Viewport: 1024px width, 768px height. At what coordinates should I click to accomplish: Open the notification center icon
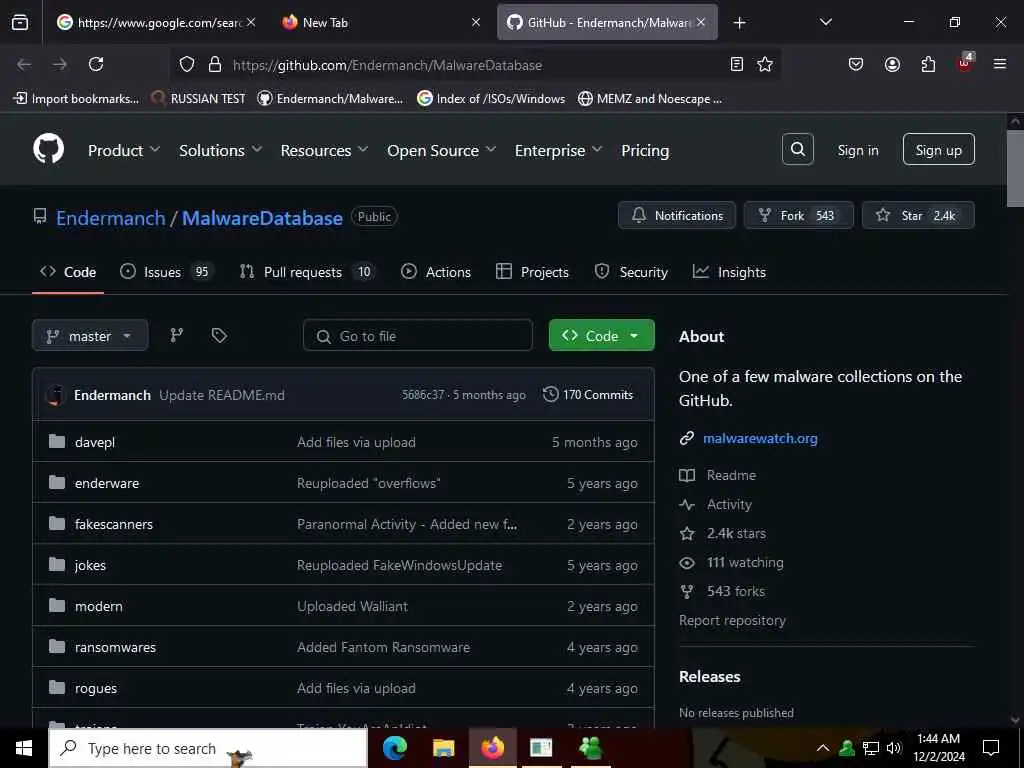coord(991,748)
